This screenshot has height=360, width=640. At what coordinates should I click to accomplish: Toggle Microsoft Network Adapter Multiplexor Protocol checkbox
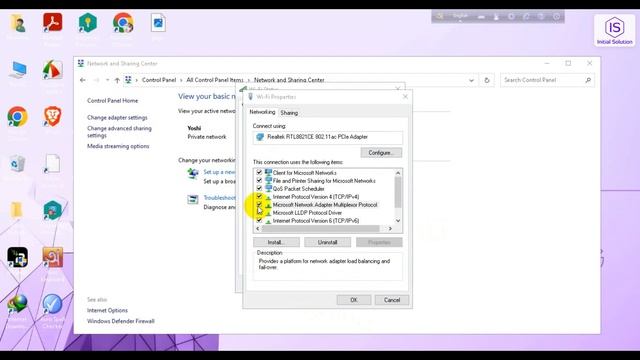(x=259, y=204)
